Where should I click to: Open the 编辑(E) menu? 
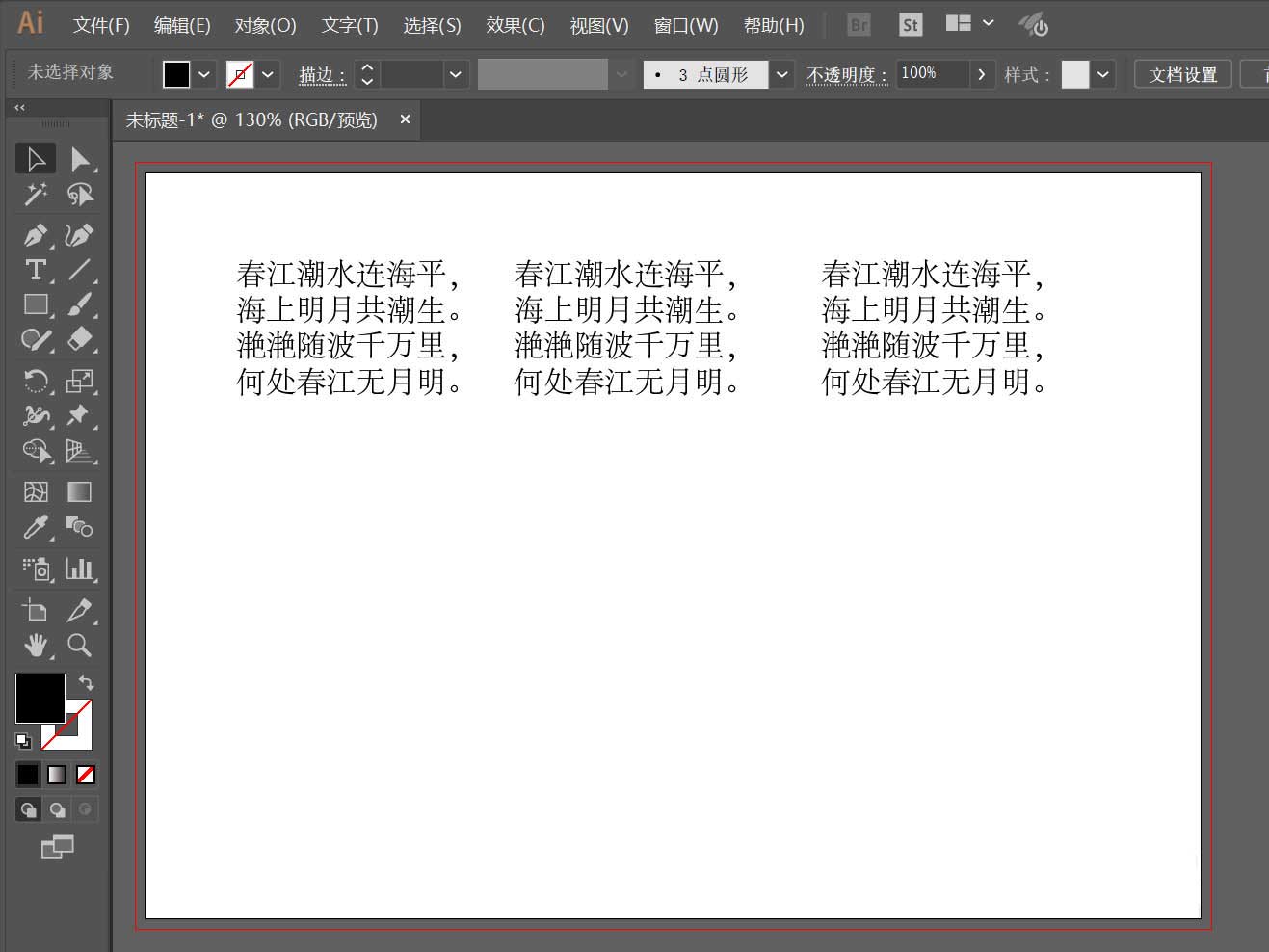[x=182, y=25]
